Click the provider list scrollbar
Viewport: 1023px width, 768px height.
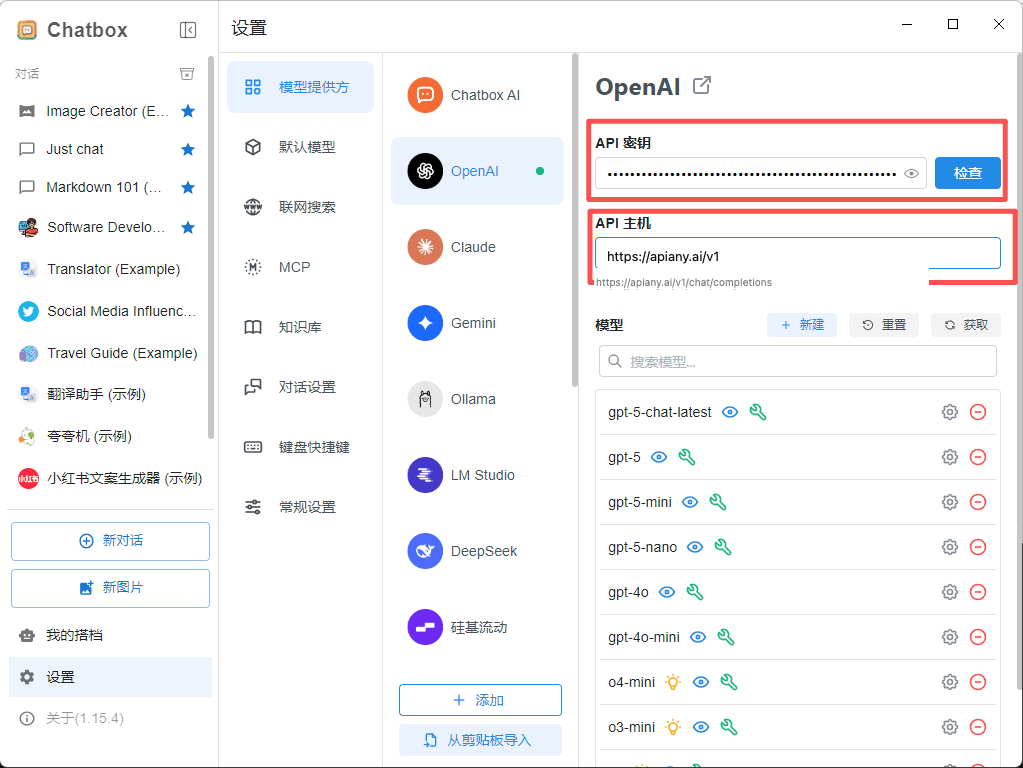click(575, 220)
